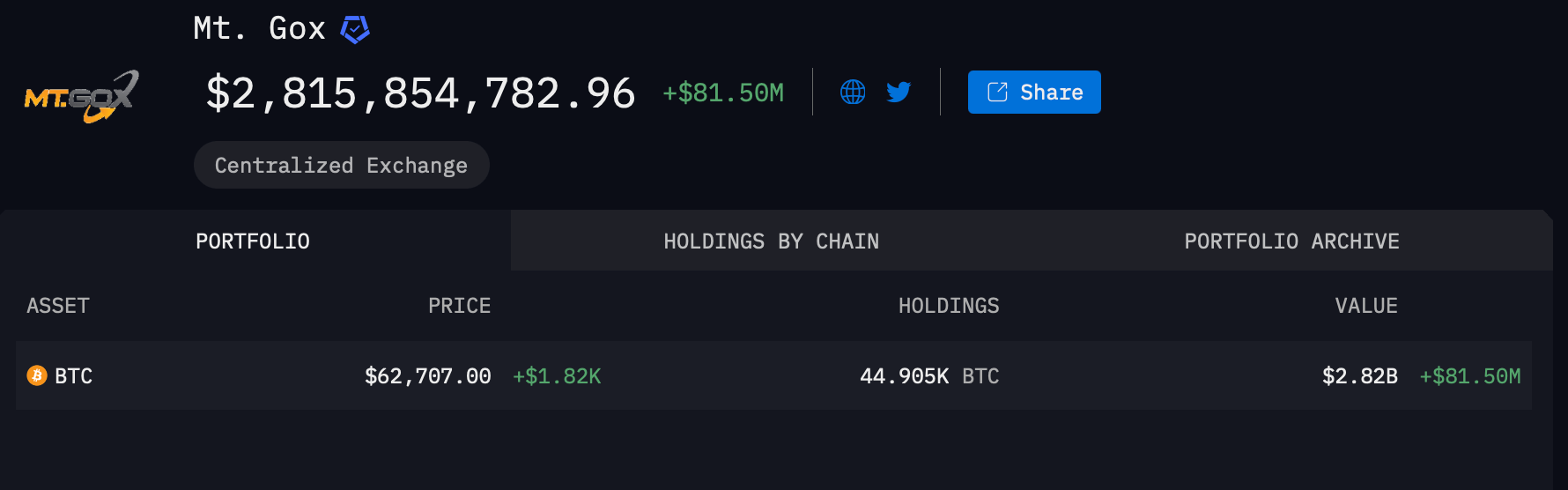Click the 44.905K BTC holdings value

click(x=929, y=376)
